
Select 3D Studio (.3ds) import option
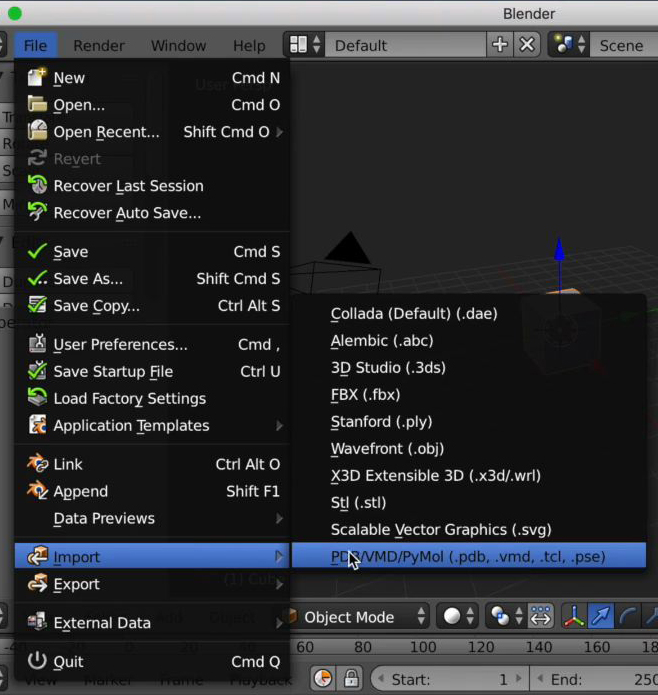point(469,367)
